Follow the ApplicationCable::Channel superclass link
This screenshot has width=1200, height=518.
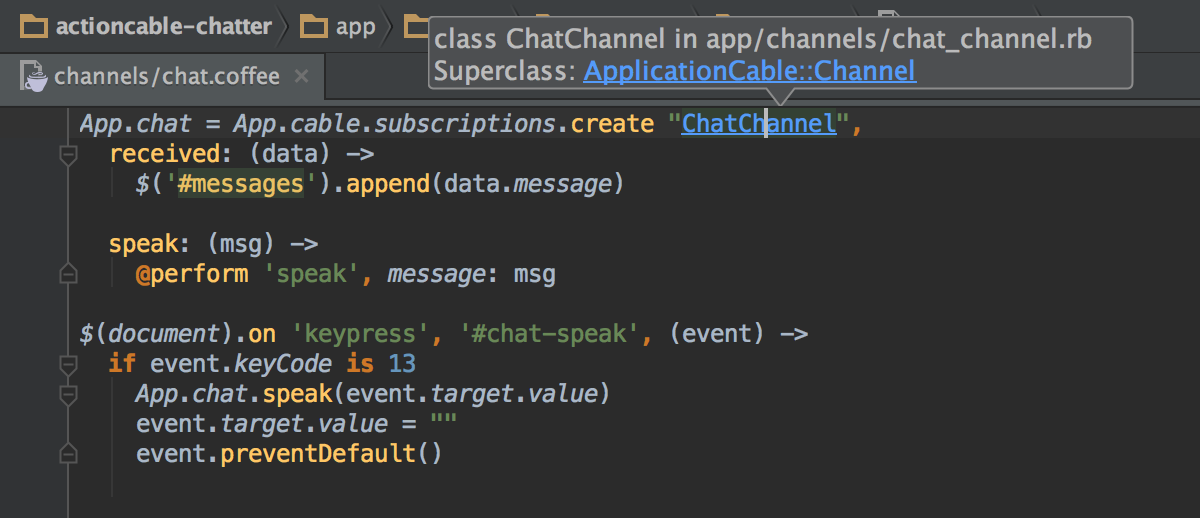click(749, 70)
